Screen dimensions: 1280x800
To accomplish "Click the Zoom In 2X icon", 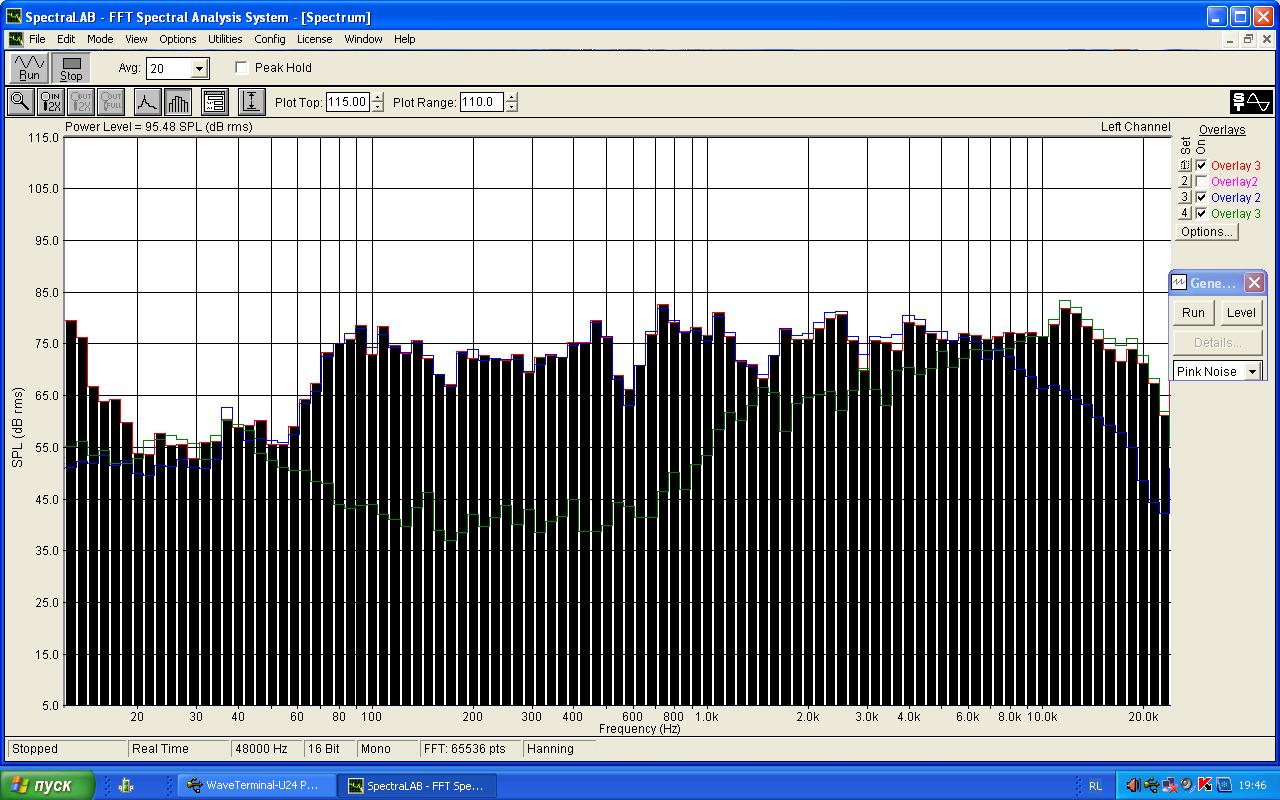I will tap(50, 101).
